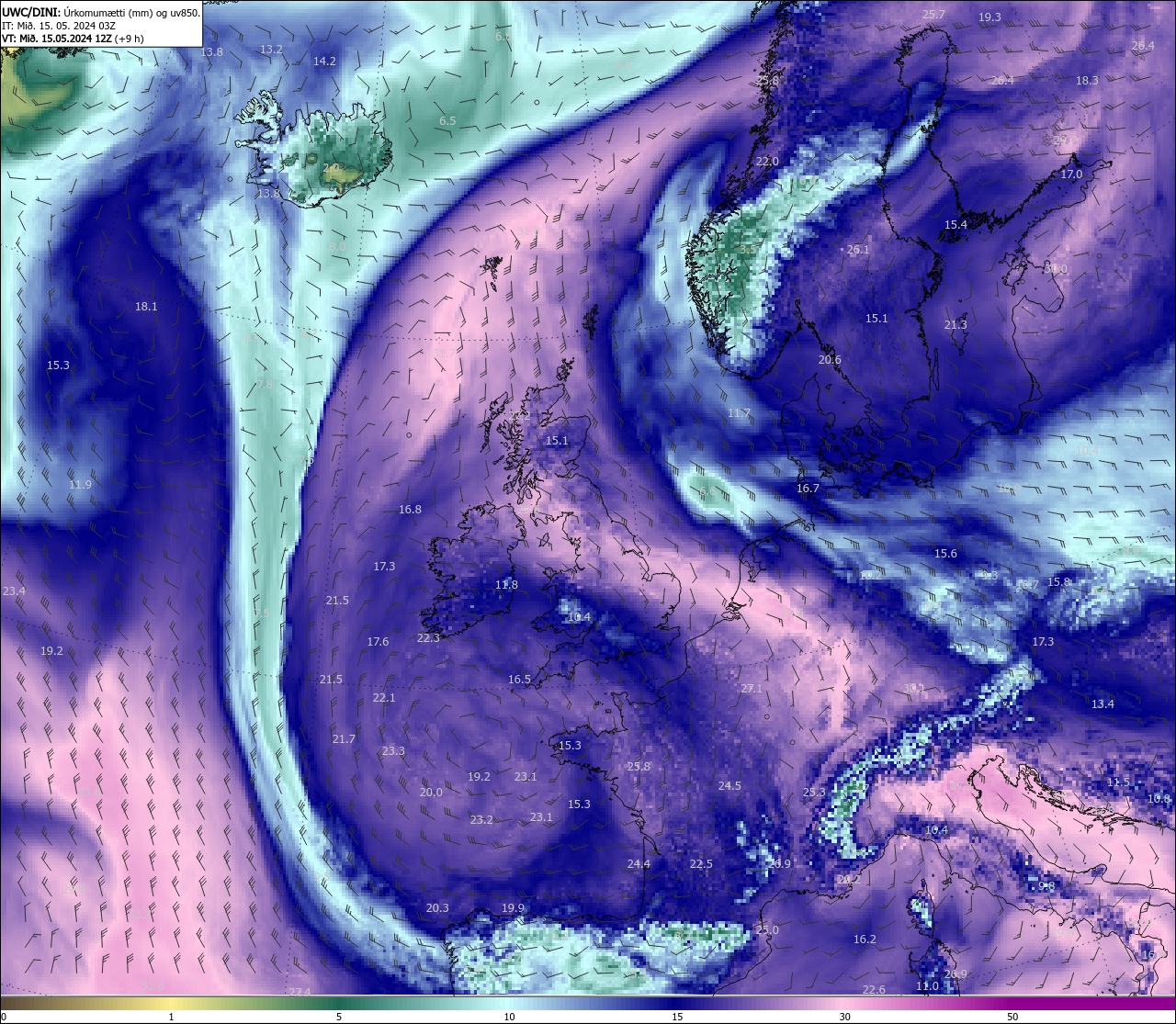Click the map value 13.4

[x=1102, y=704]
